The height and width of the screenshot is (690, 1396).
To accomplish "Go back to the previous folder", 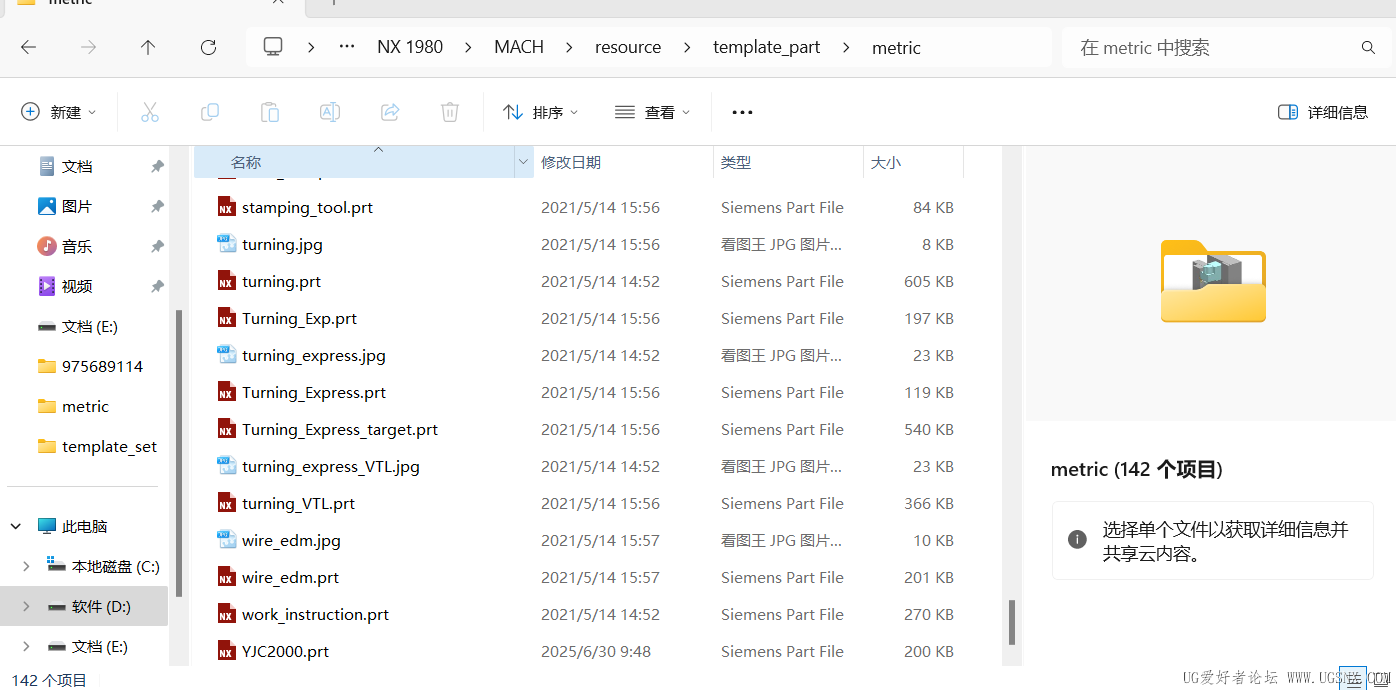I will [x=28, y=47].
